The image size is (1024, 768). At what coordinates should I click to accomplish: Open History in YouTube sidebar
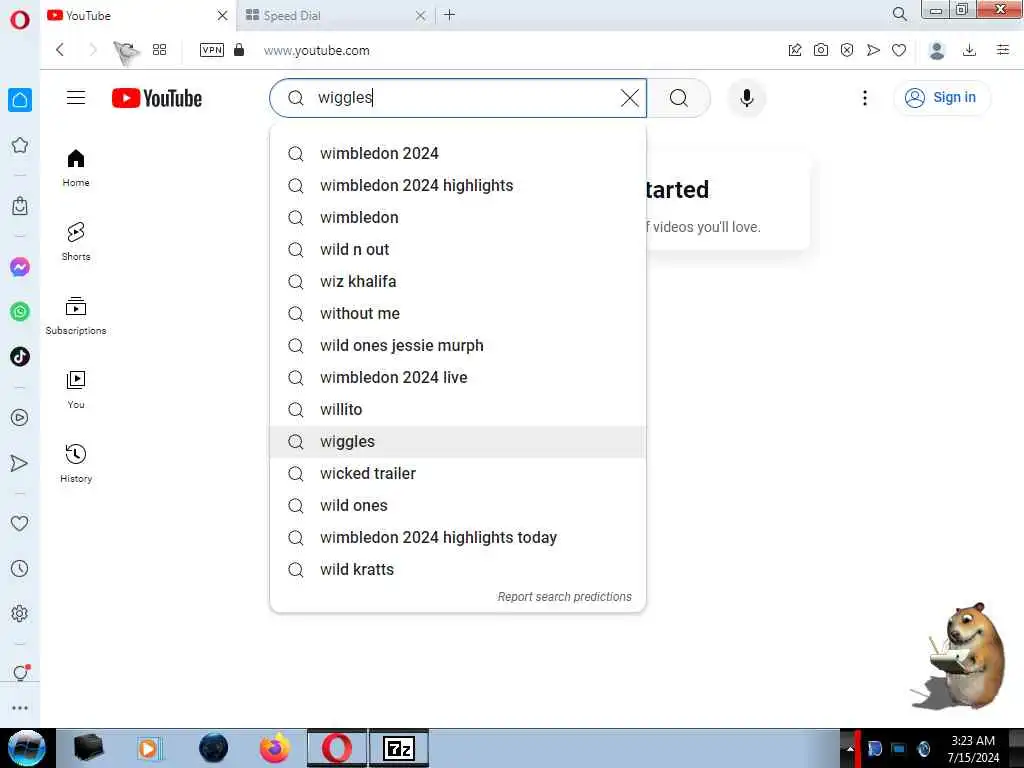pyautogui.click(x=76, y=464)
